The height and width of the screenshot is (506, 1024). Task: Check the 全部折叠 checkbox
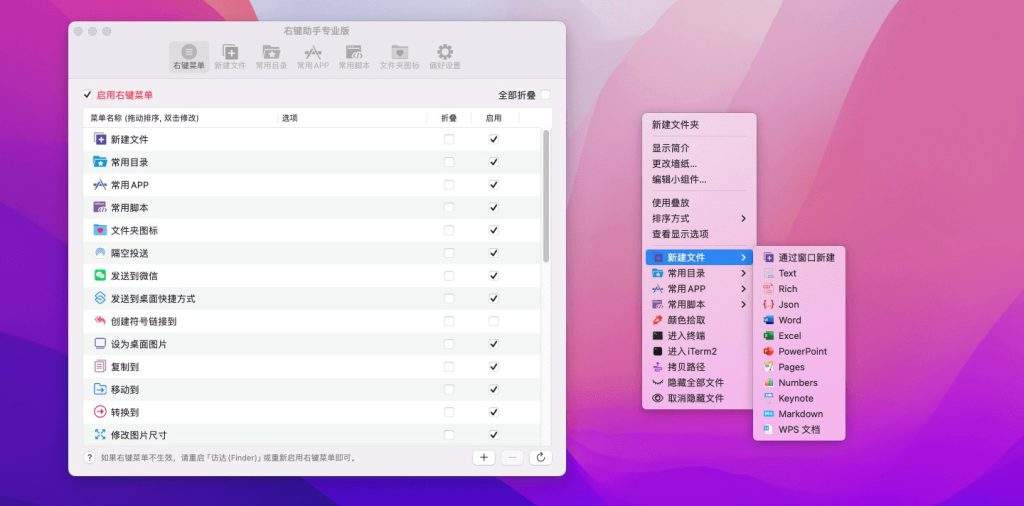coord(545,95)
